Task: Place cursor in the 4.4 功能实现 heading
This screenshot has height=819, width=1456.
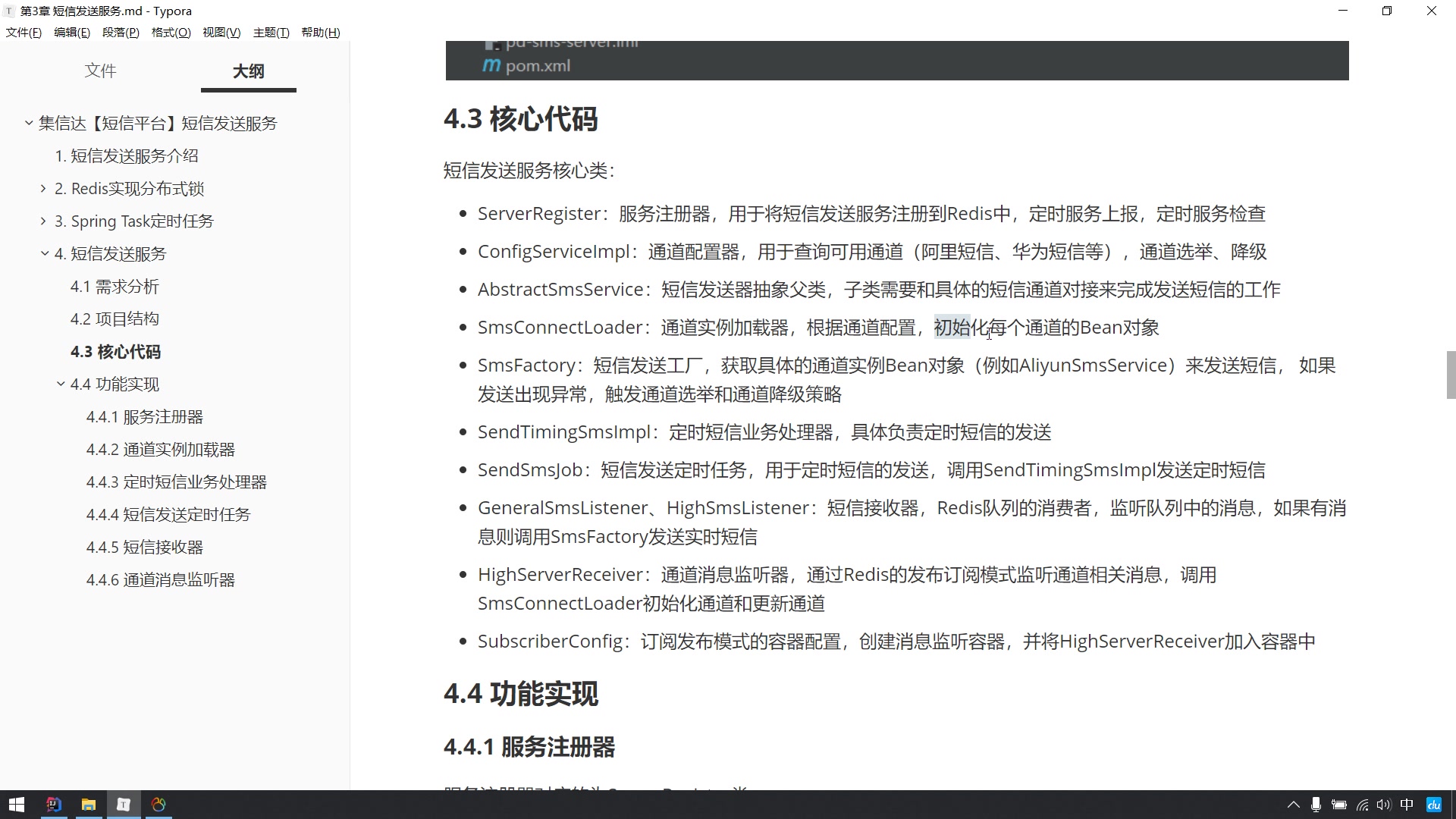Action: tap(520, 694)
